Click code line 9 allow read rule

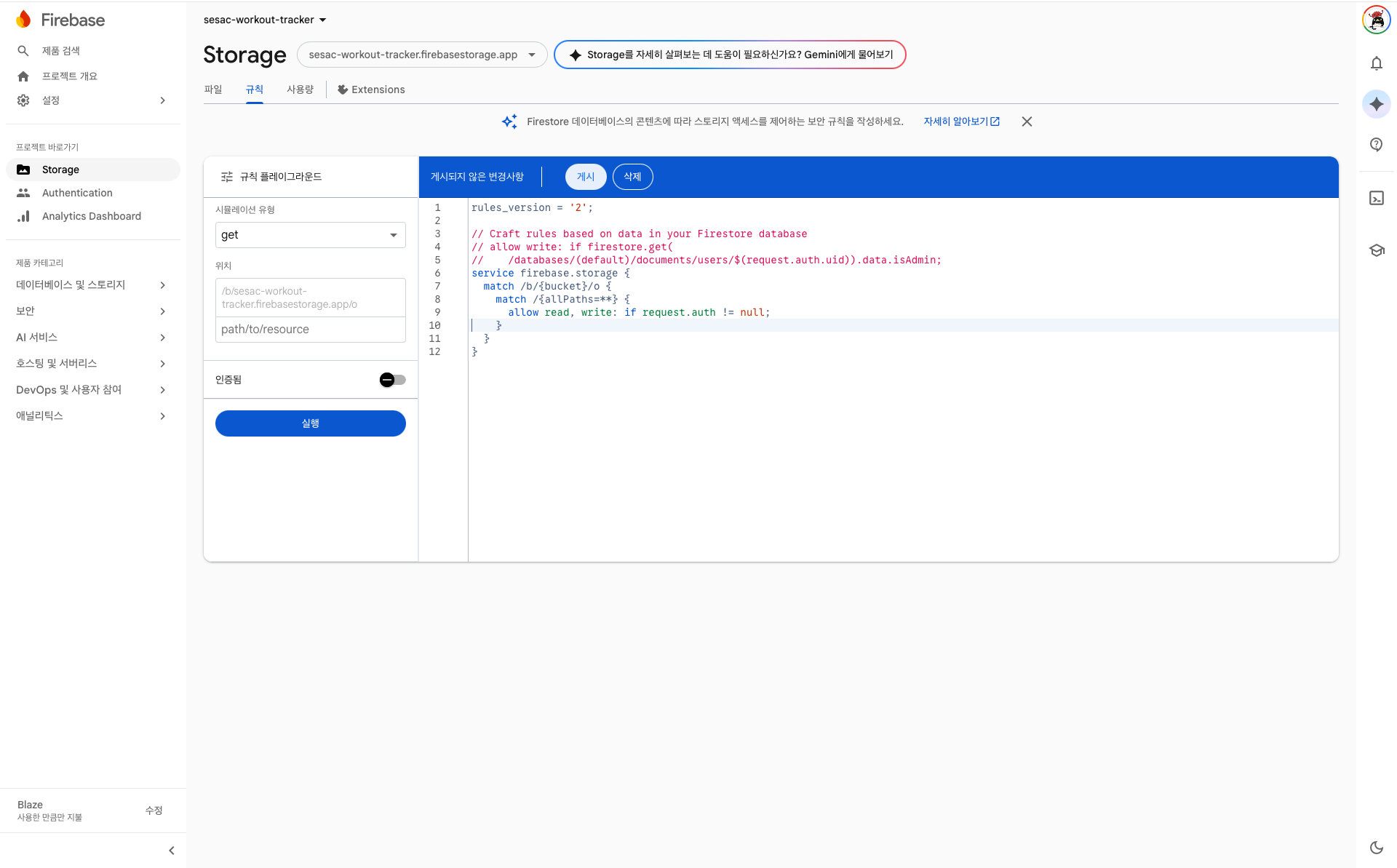639,313
